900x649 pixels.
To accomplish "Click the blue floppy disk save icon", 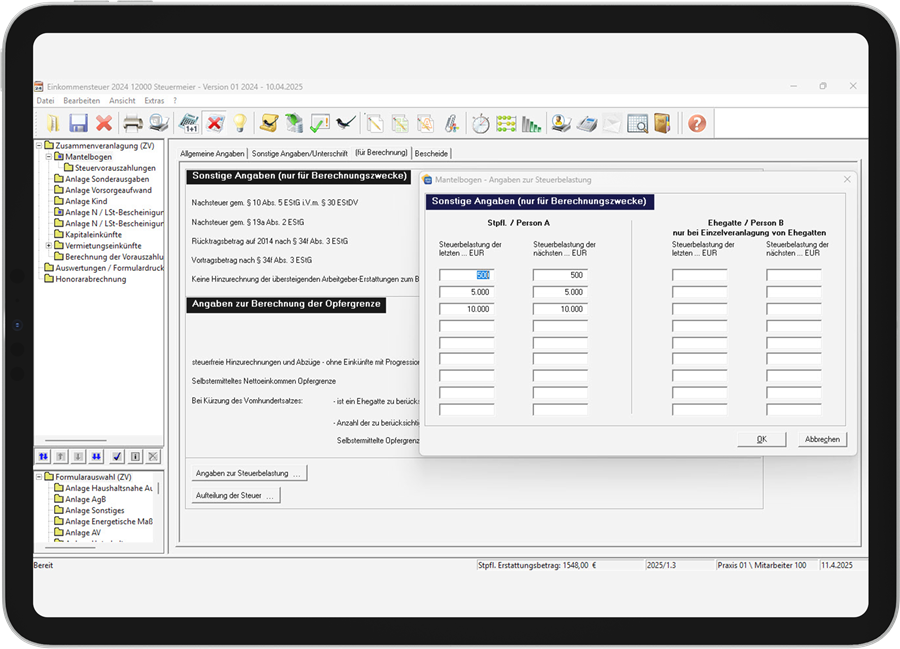I will click(x=79, y=123).
